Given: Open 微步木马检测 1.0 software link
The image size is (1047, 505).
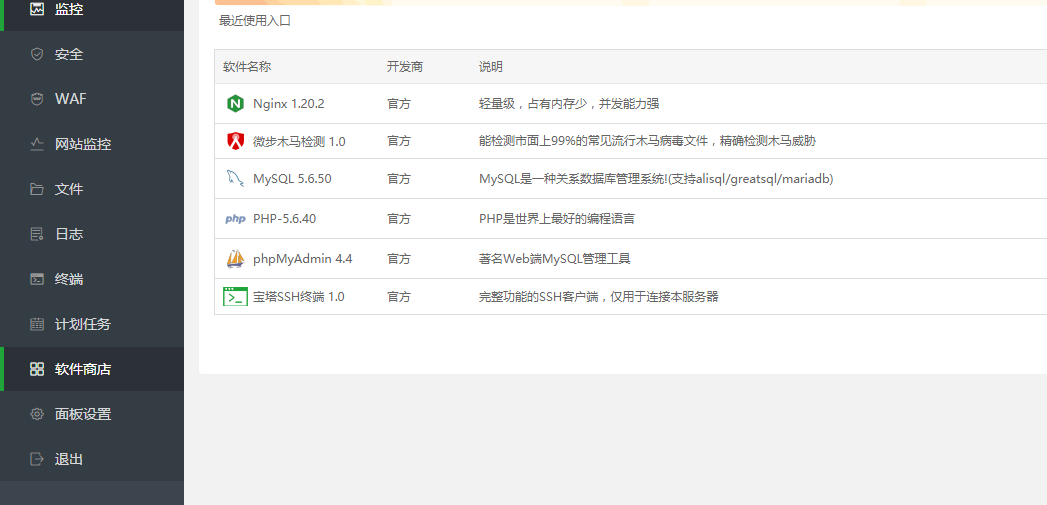Looking at the screenshot, I should pos(299,141).
